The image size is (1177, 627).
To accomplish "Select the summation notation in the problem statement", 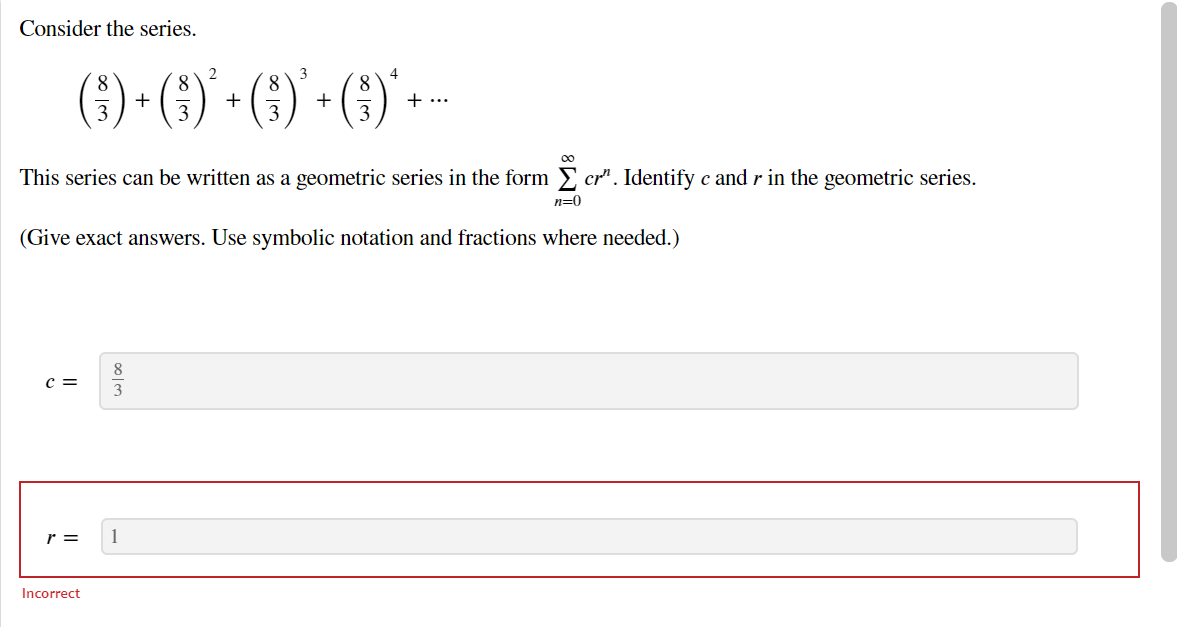I will (567, 178).
